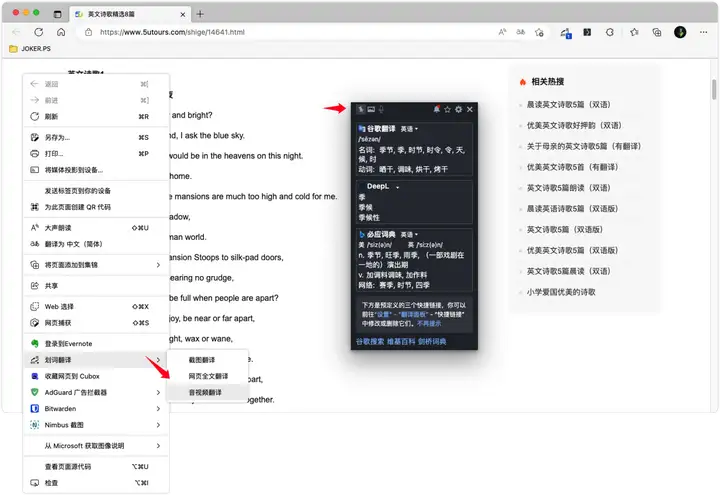Open related link 优美英文诗歌好押韵（双语）
Viewport: 720px width, 495px height.
point(574,126)
